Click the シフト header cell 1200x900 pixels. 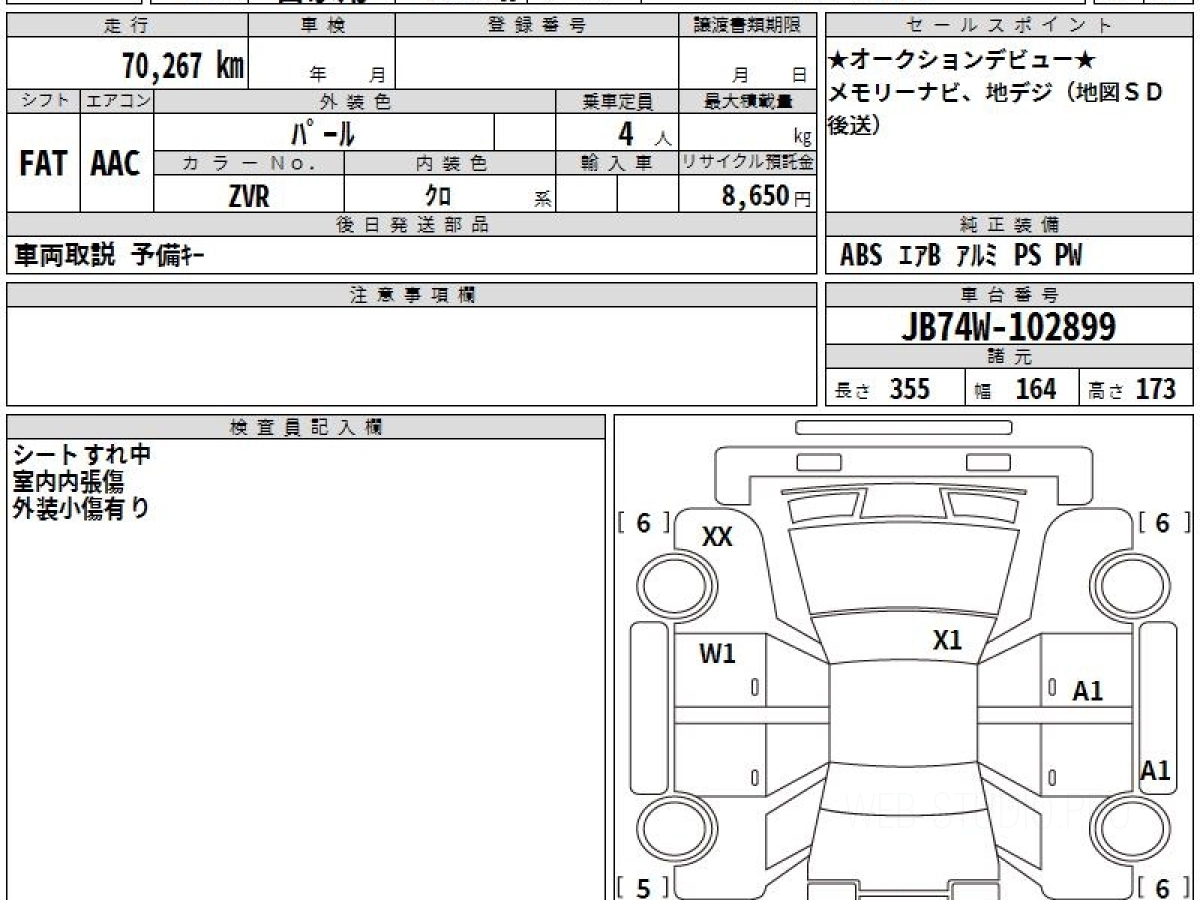(x=43, y=101)
